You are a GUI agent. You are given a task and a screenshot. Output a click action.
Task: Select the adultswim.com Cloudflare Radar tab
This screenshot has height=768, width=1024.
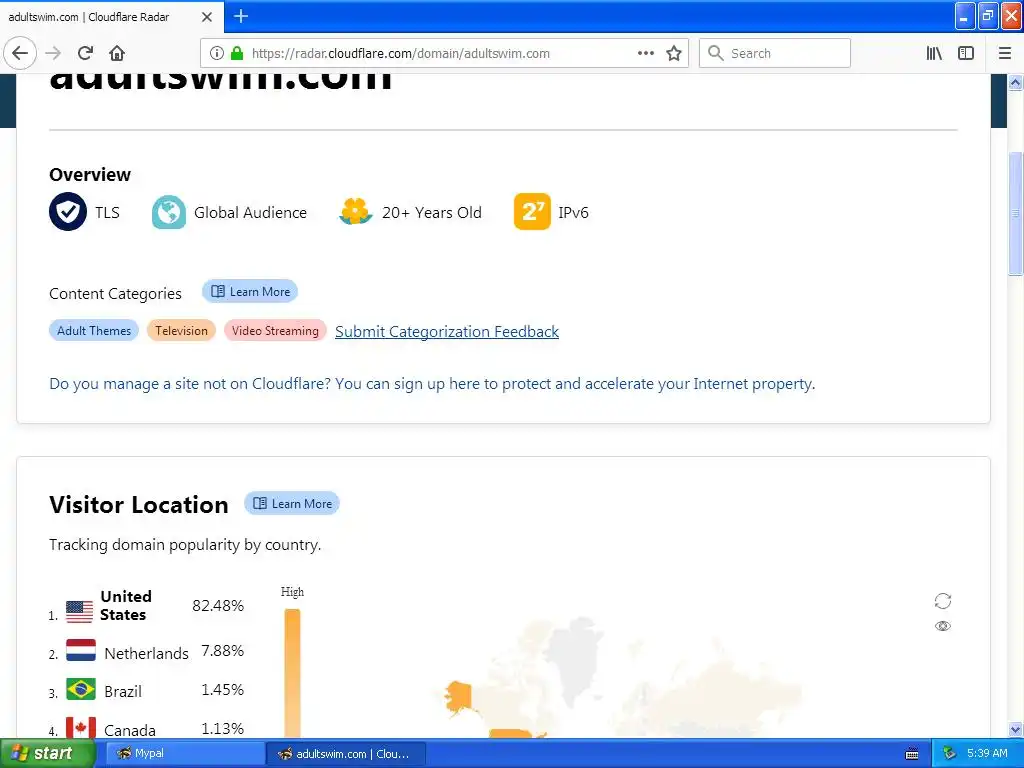point(112,17)
